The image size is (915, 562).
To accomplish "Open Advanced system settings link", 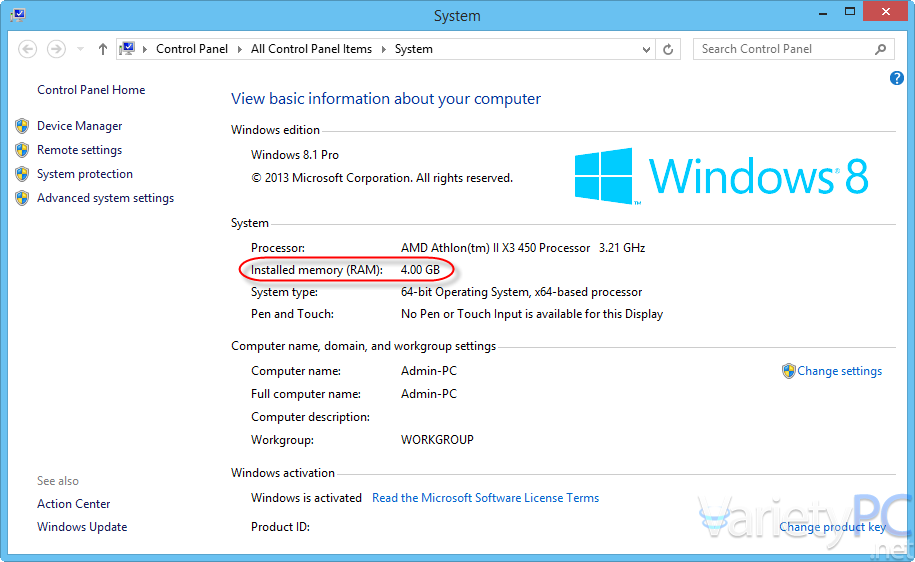I will (106, 198).
